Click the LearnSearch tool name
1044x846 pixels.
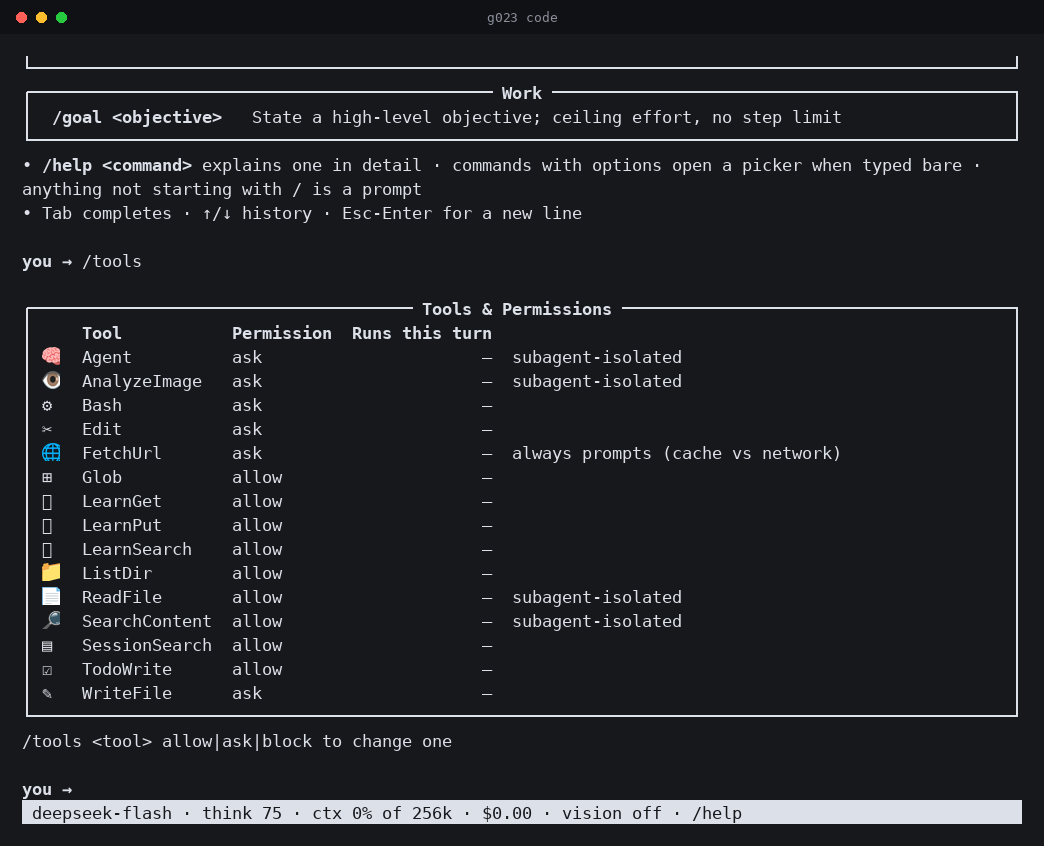point(136,549)
